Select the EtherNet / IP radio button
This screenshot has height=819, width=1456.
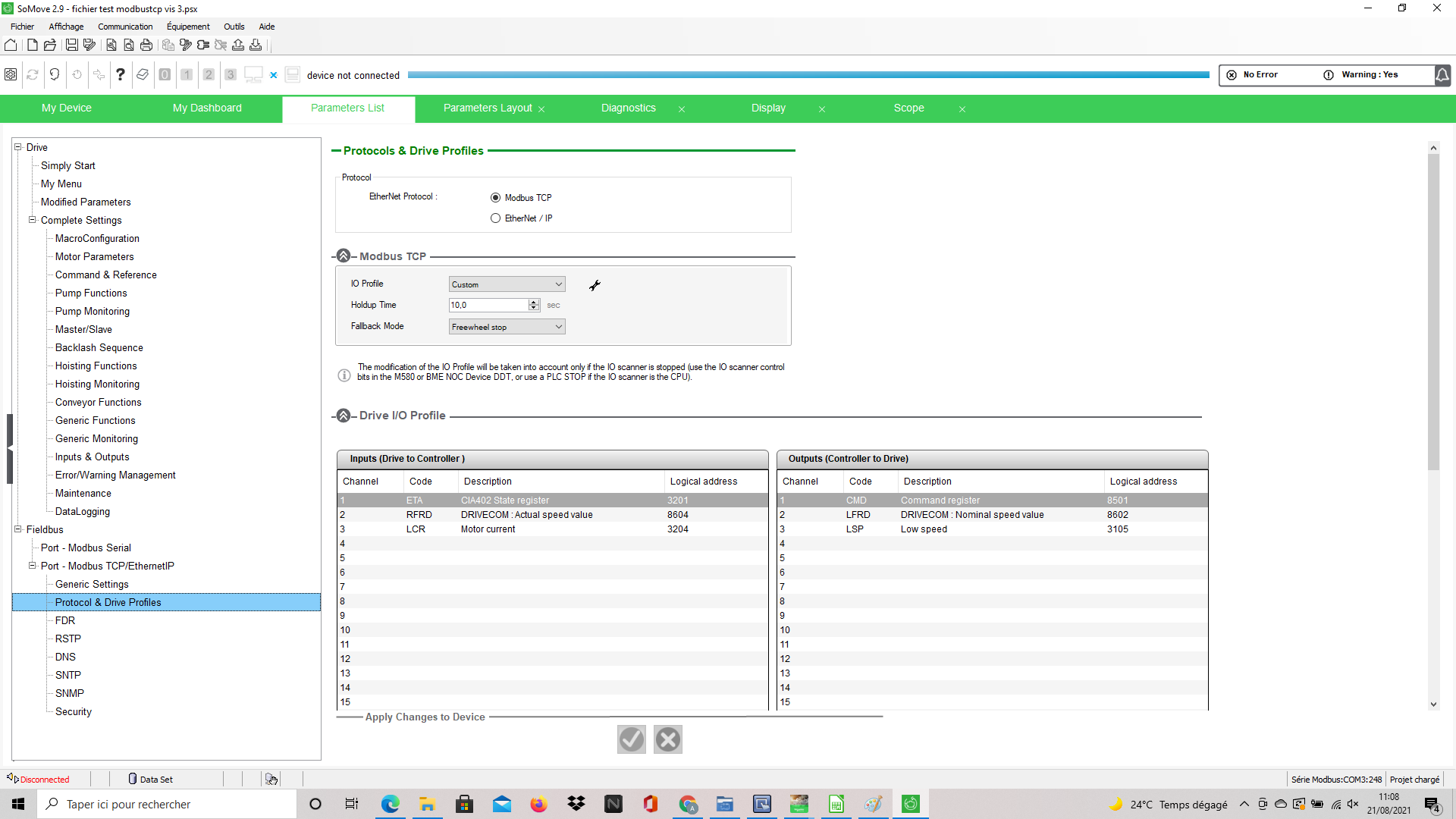pyautogui.click(x=496, y=218)
